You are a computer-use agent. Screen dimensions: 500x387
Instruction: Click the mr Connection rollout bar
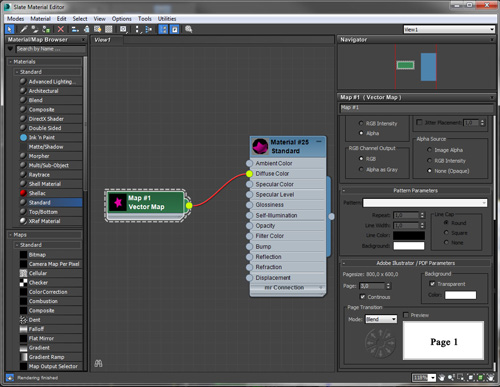click(288, 288)
